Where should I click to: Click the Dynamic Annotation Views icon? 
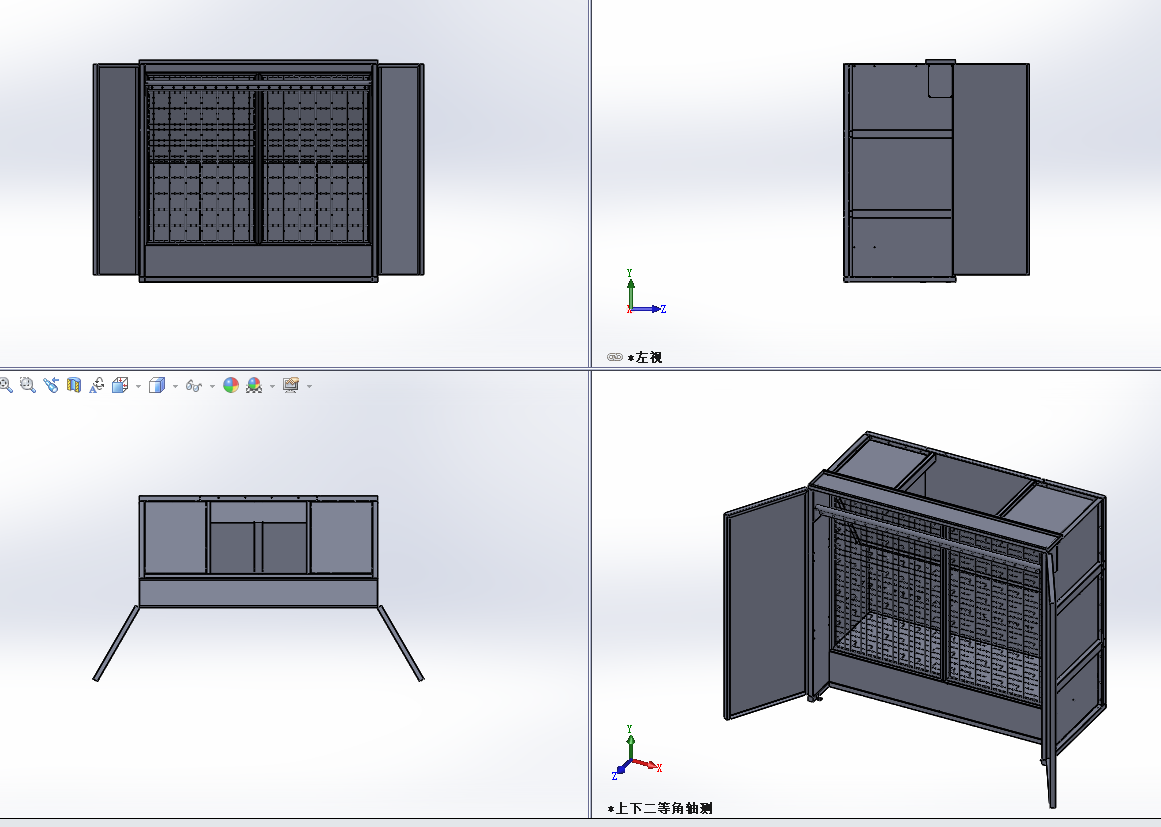tap(97, 385)
